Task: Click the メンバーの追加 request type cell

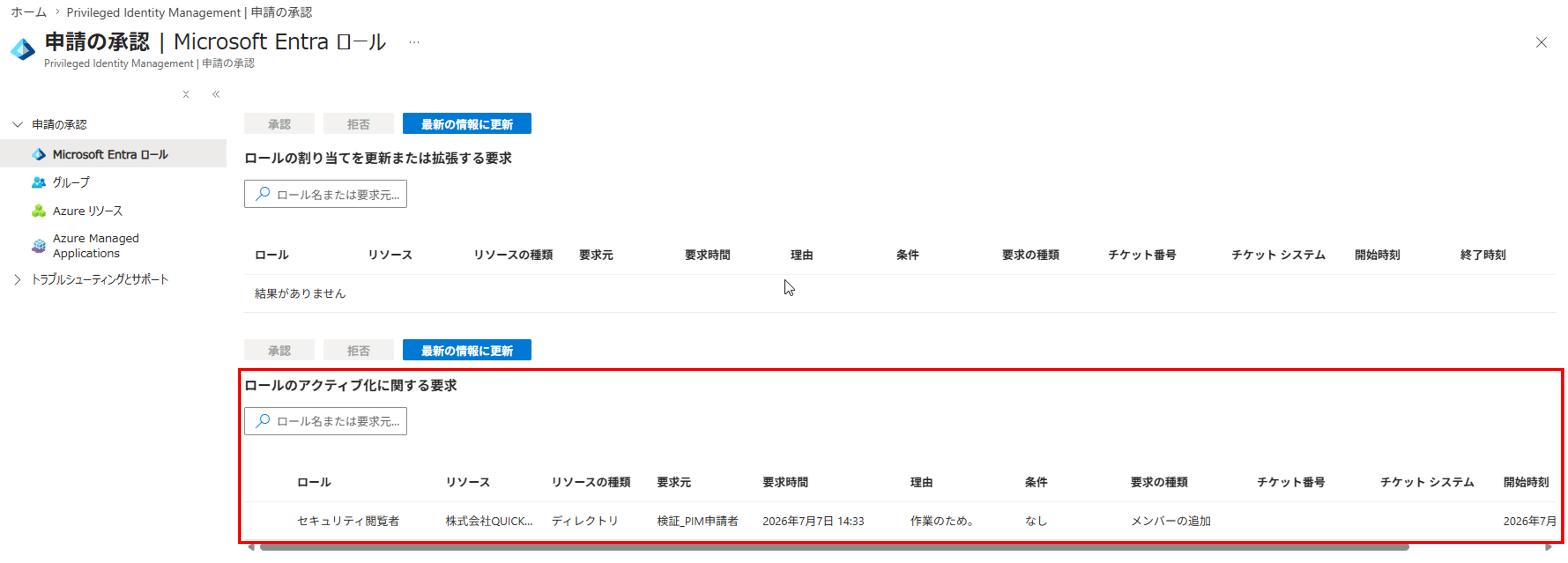Action: 1171,521
